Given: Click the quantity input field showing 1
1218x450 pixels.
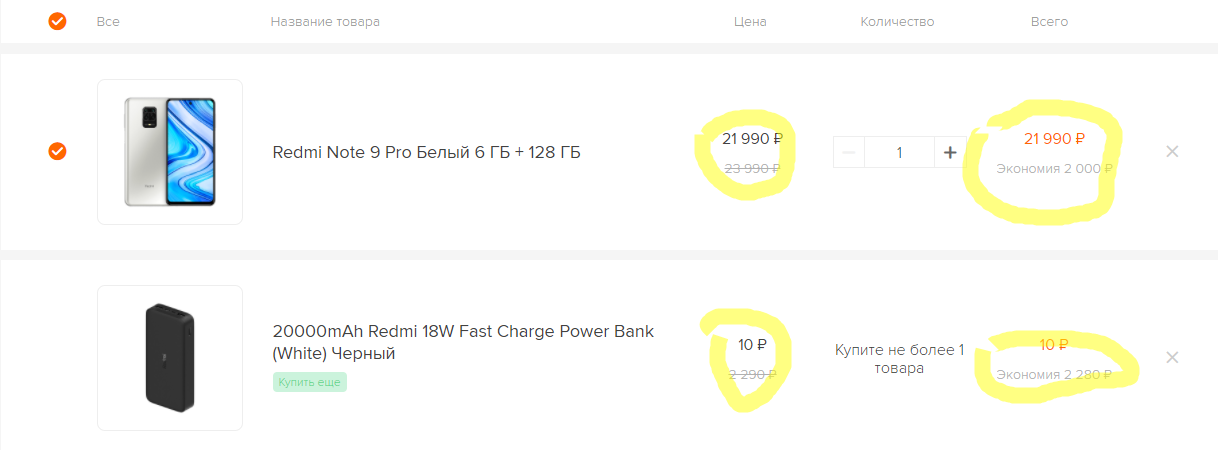Looking at the screenshot, I should (899, 152).
